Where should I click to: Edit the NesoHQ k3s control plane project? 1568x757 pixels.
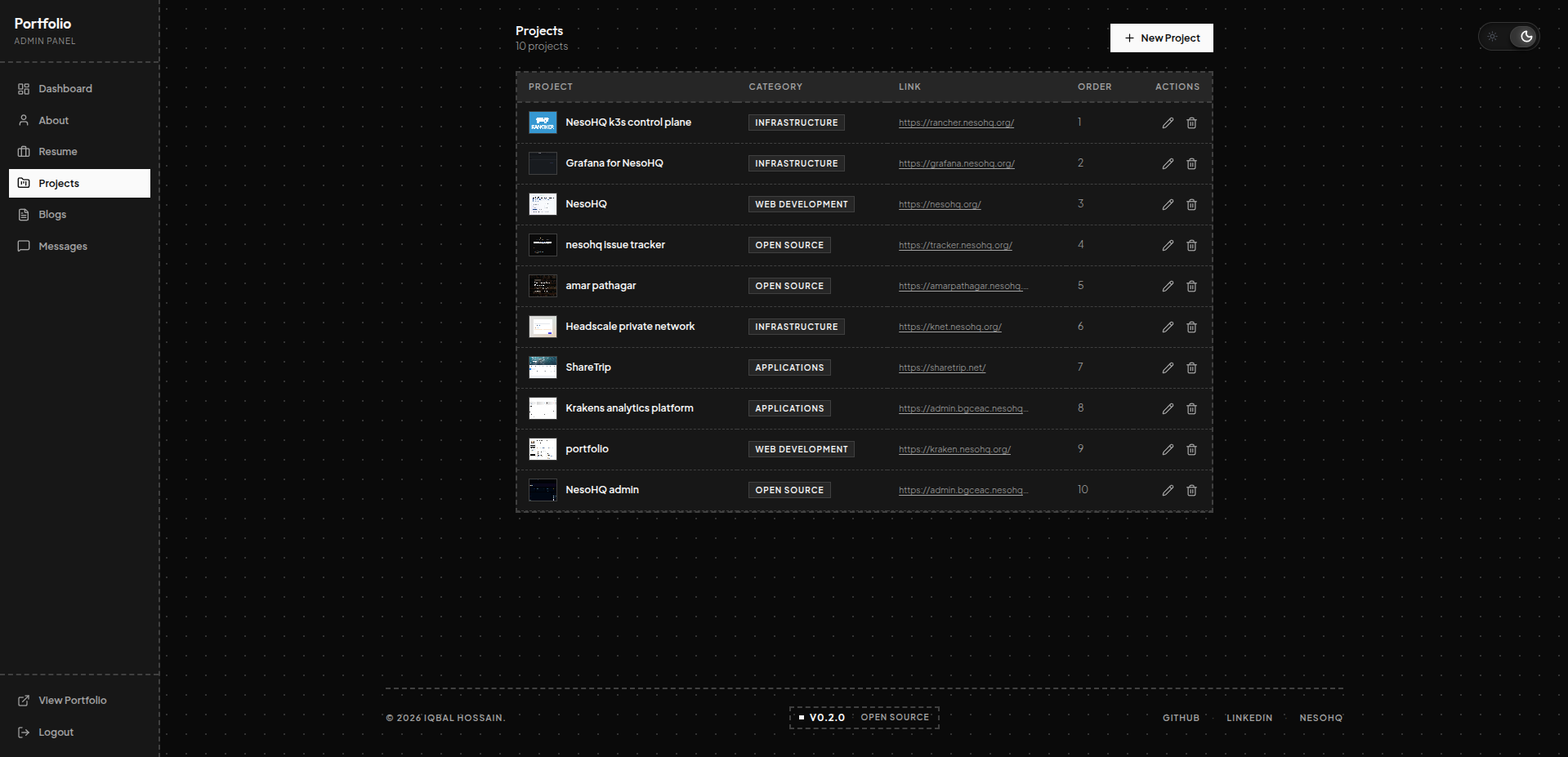1168,122
